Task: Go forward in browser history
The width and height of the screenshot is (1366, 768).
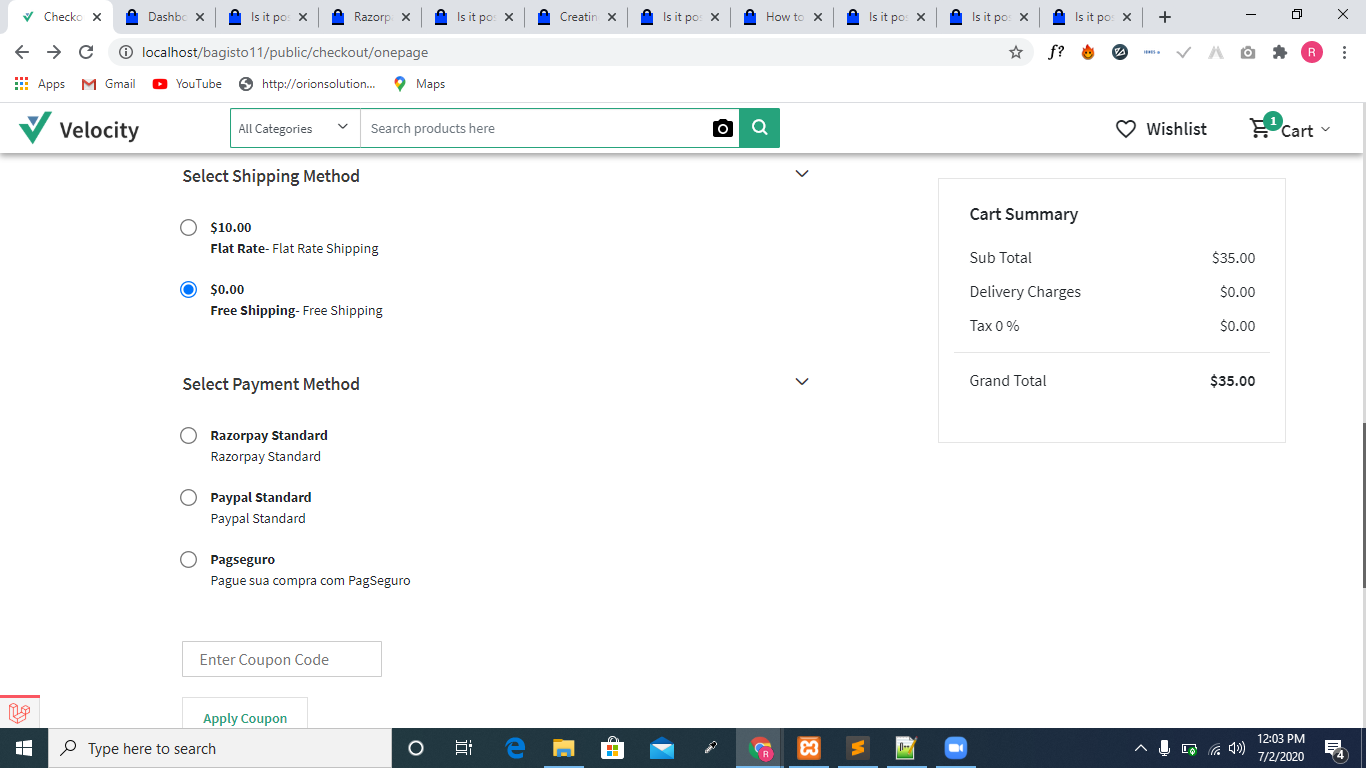Action: (54, 52)
